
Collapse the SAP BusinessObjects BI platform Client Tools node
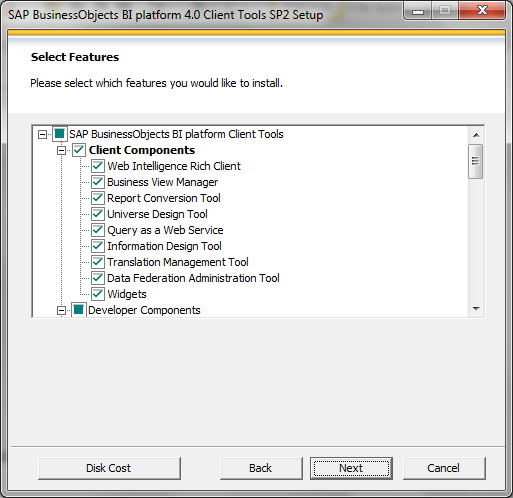point(42,135)
